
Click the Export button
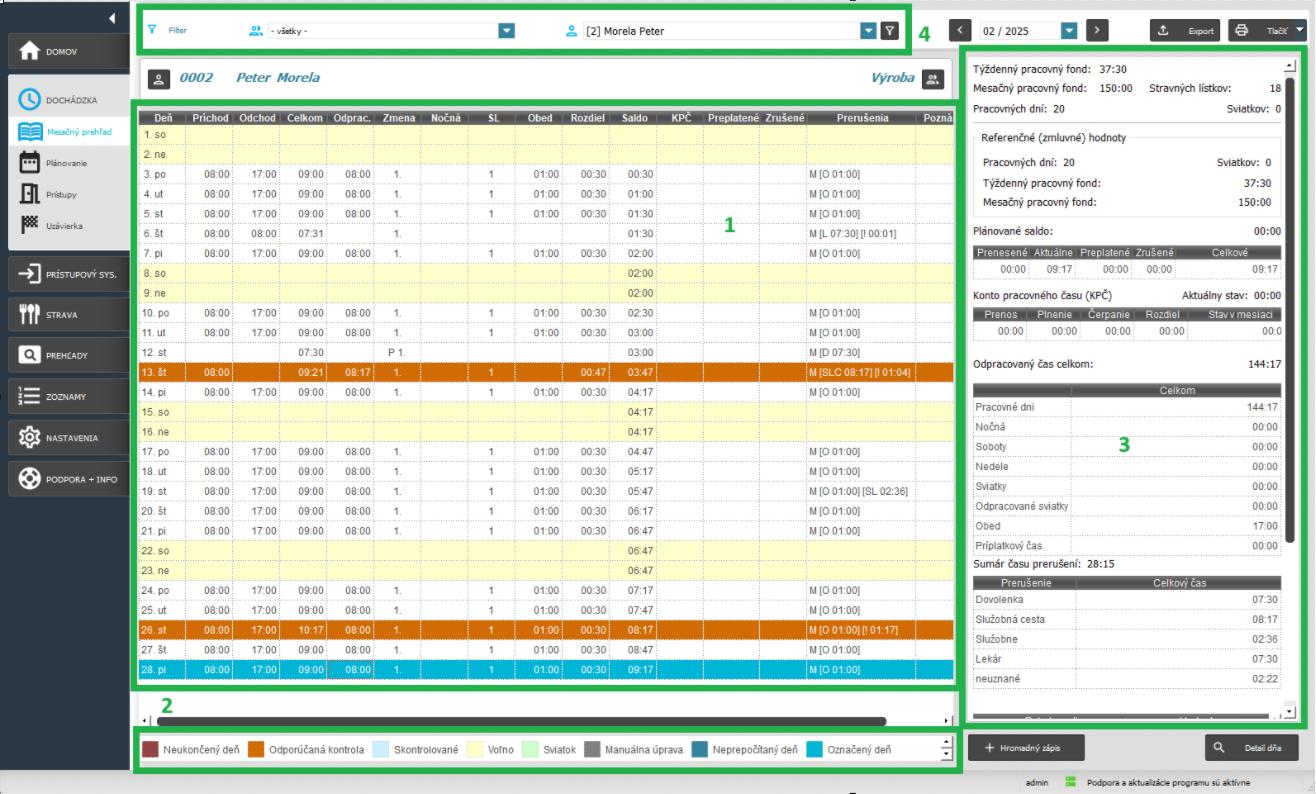coord(1186,31)
